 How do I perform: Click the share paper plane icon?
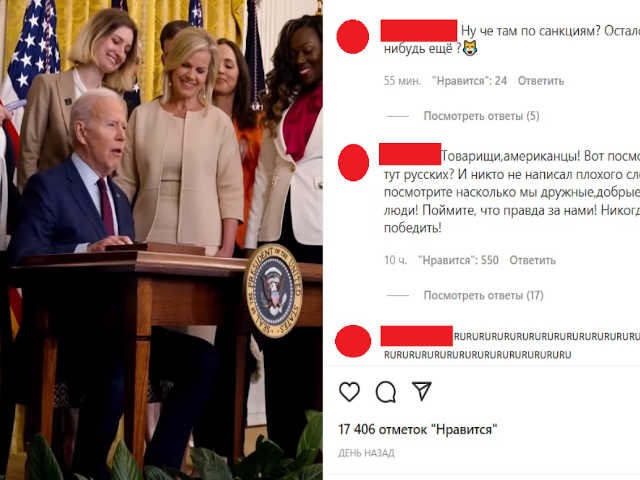pyautogui.click(x=422, y=391)
